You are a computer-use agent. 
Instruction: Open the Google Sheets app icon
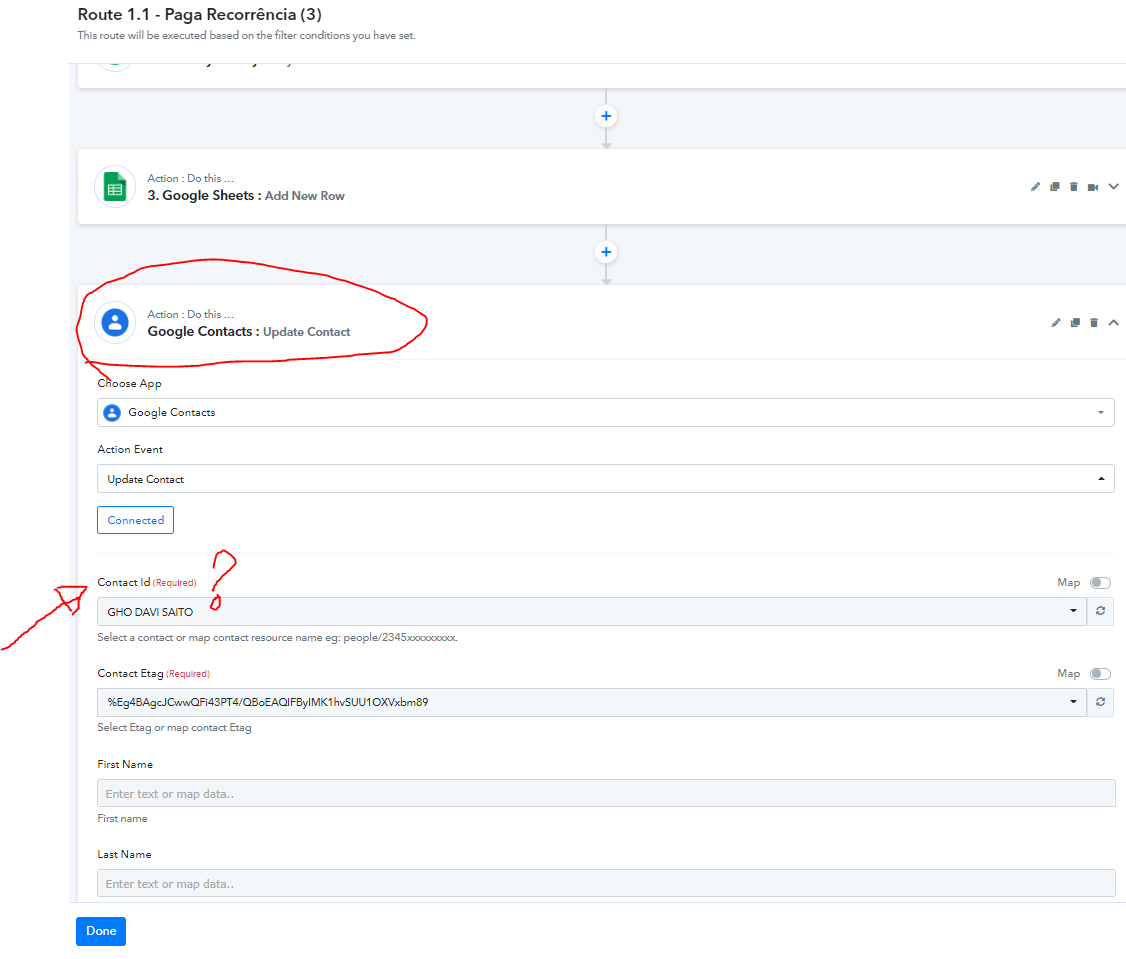[x=115, y=187]
